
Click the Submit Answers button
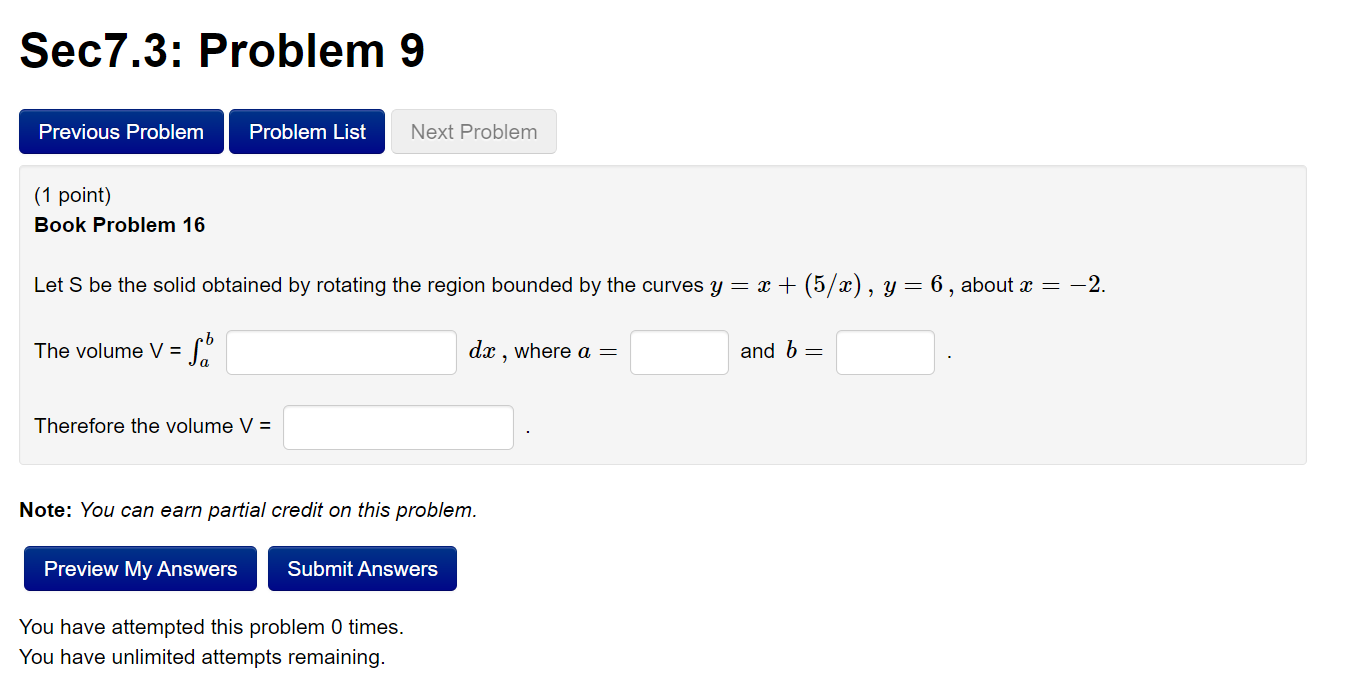click(362, 568)
